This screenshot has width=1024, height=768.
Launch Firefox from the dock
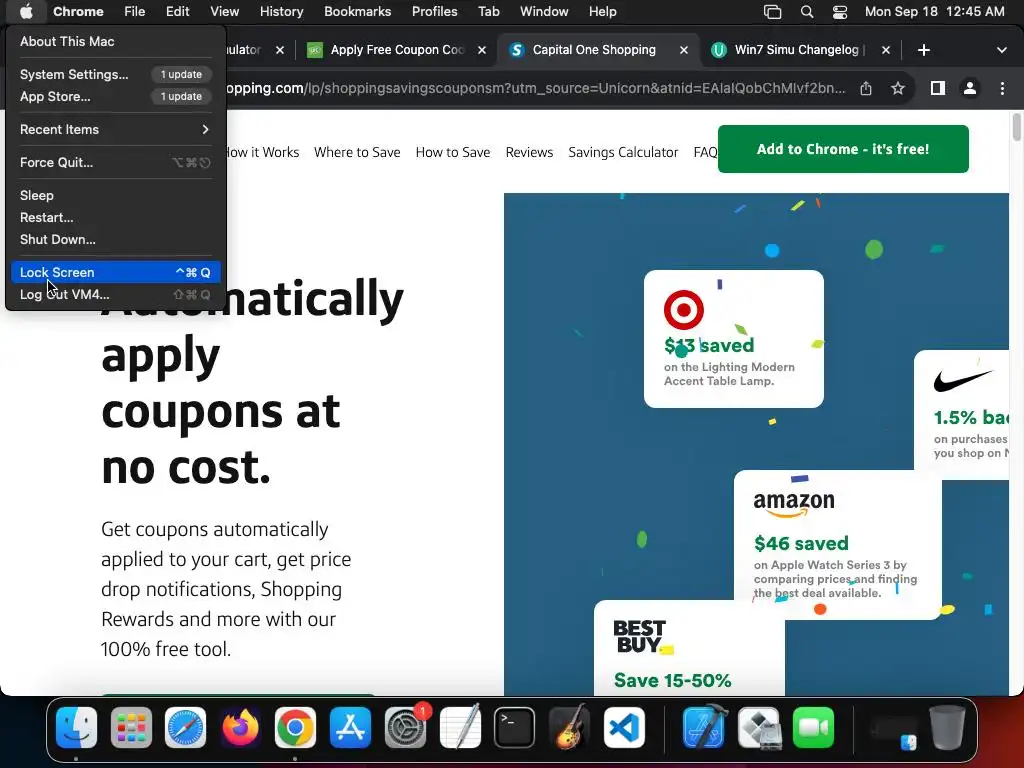tap(240, 728)
